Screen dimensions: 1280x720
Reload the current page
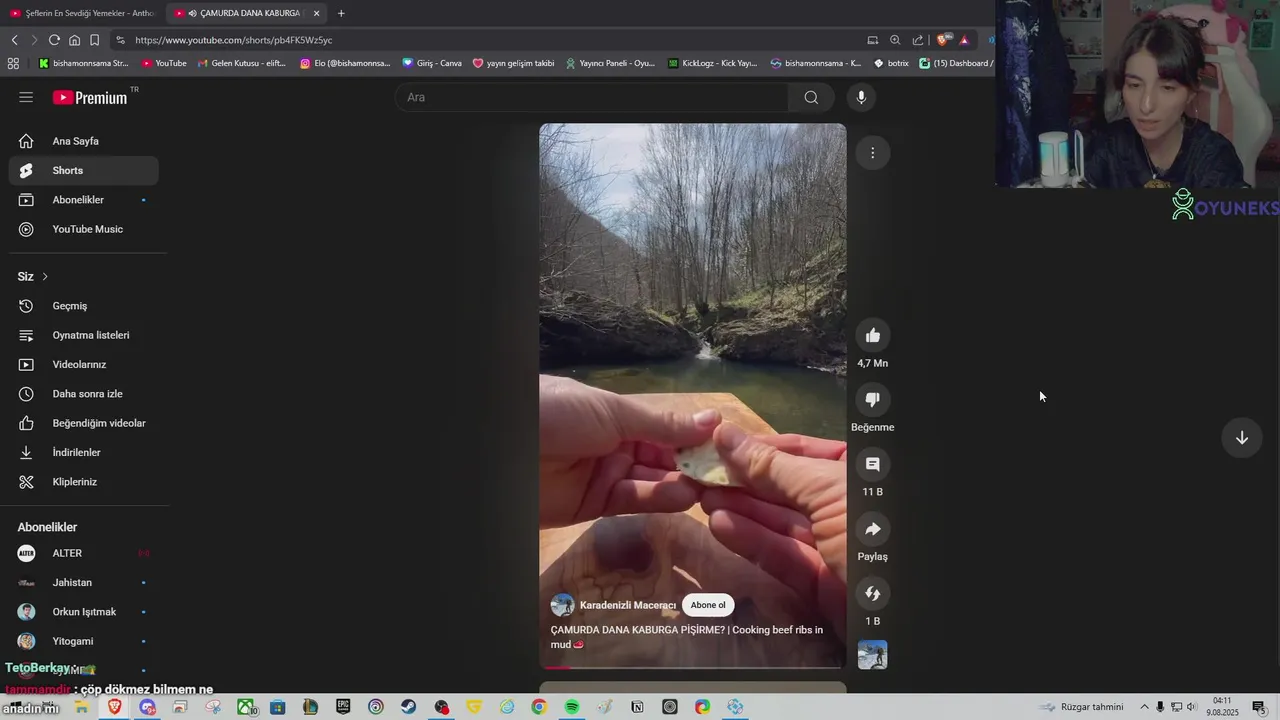coord(54,40)
